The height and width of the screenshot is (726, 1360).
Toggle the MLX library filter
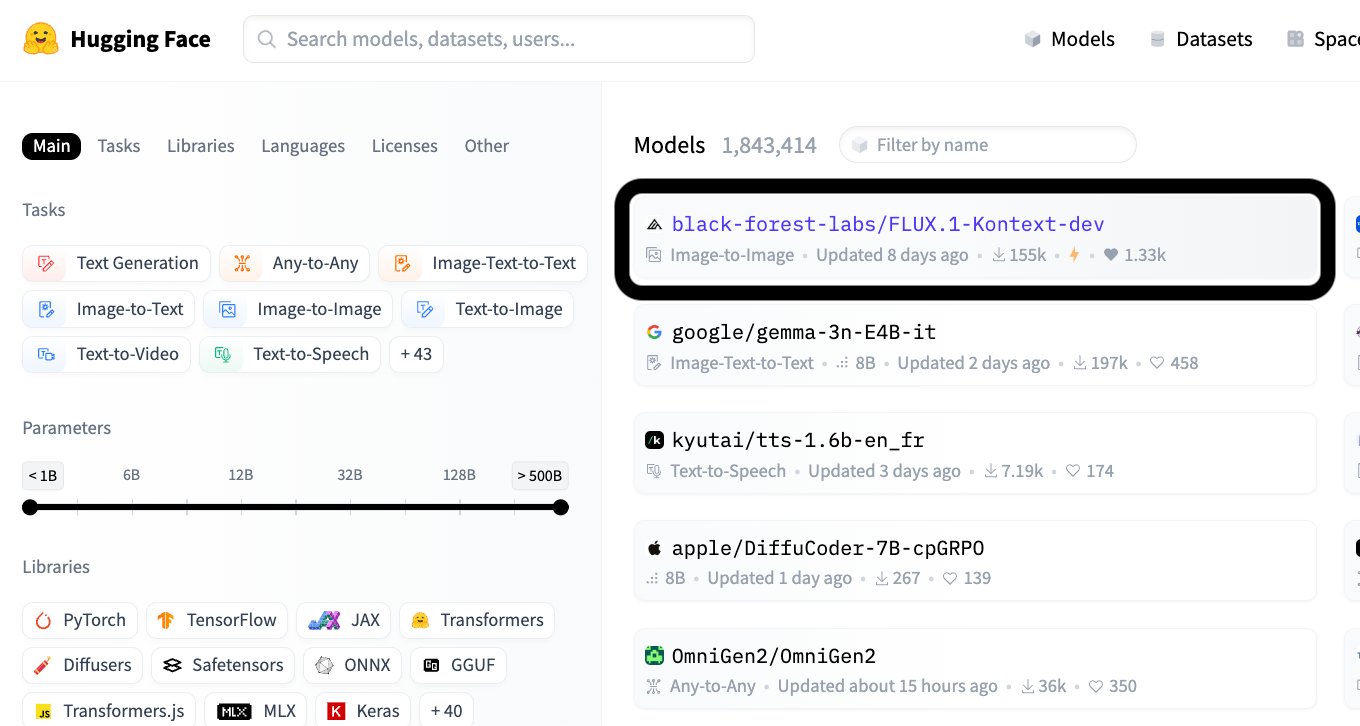click(256, 711)
